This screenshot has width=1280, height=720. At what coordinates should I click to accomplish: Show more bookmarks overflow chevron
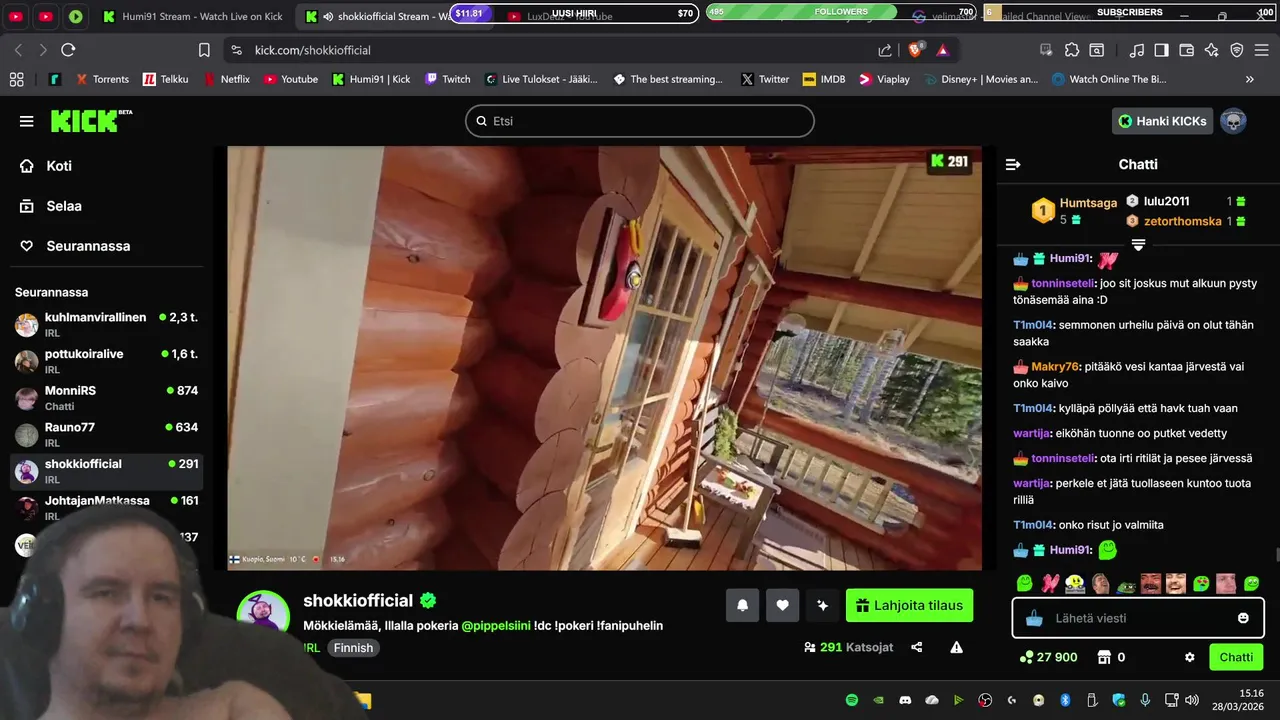pyautogui.click(x=1249, y=79)
